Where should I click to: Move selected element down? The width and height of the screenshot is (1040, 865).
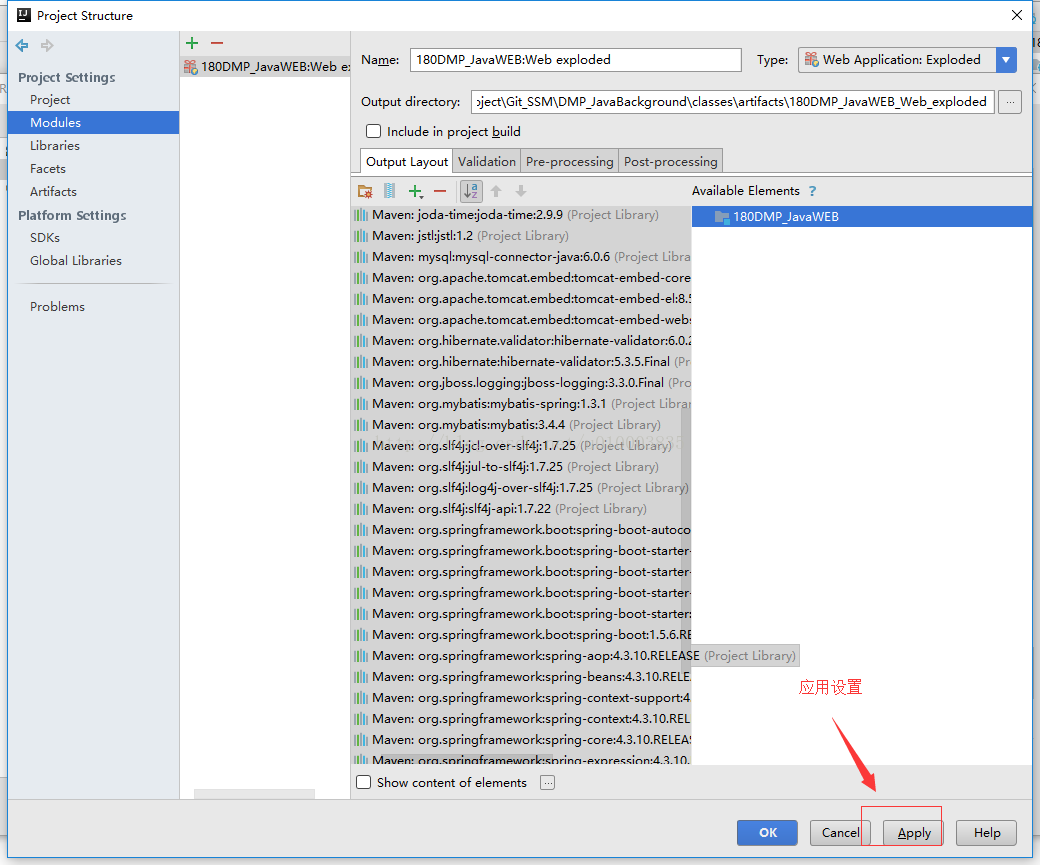point(521,191)
